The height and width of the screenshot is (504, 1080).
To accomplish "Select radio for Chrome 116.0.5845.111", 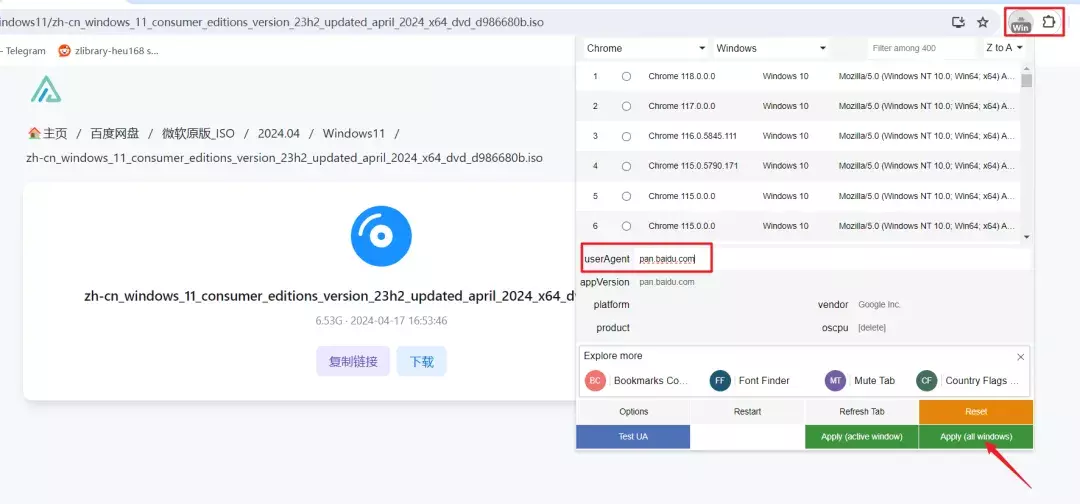I will tap(626, 136).
